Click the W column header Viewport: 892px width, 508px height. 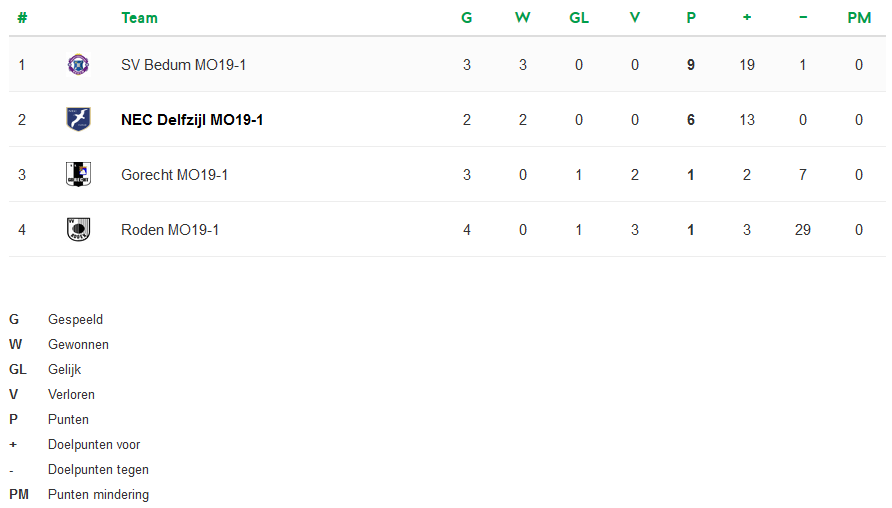pyautogui.click(x=522, y=18)
